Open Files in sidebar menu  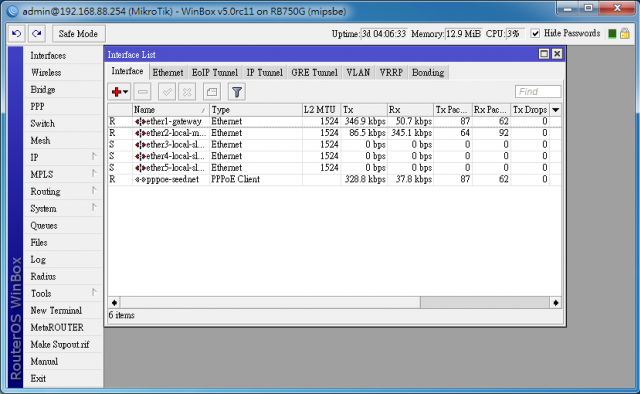(63, 243)
